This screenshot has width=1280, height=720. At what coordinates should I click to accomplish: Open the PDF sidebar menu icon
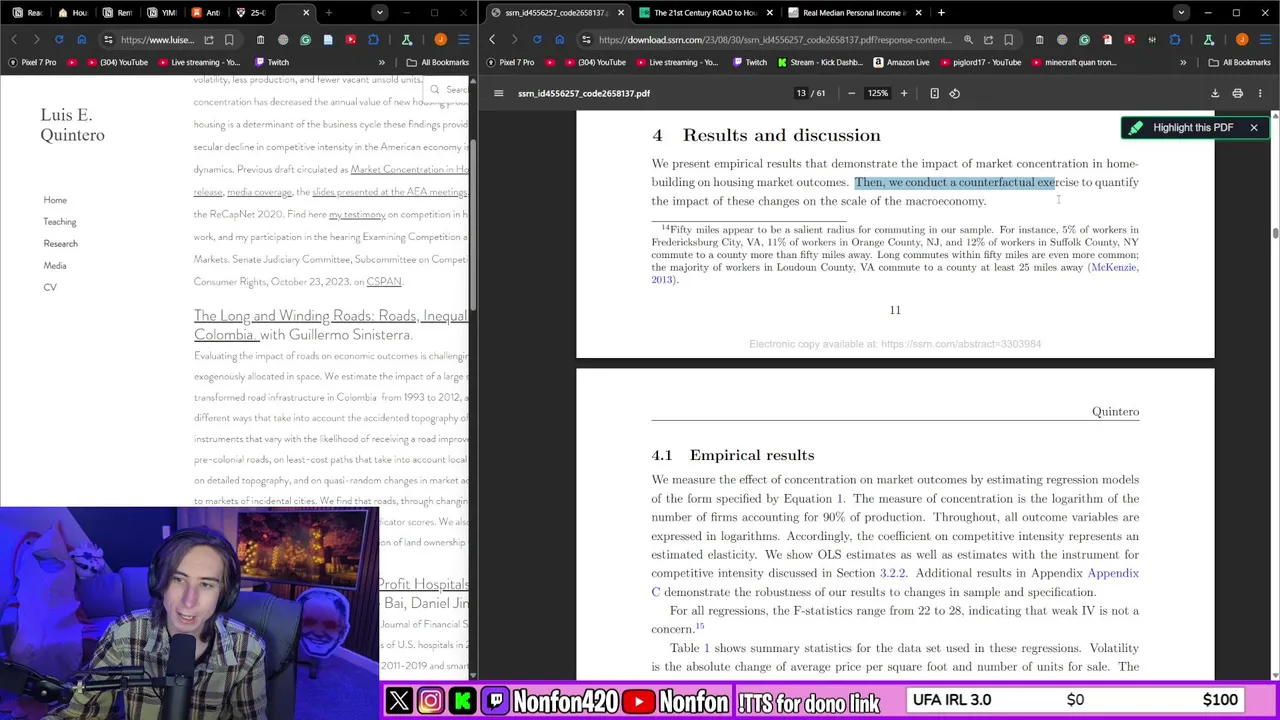point(498,93)
